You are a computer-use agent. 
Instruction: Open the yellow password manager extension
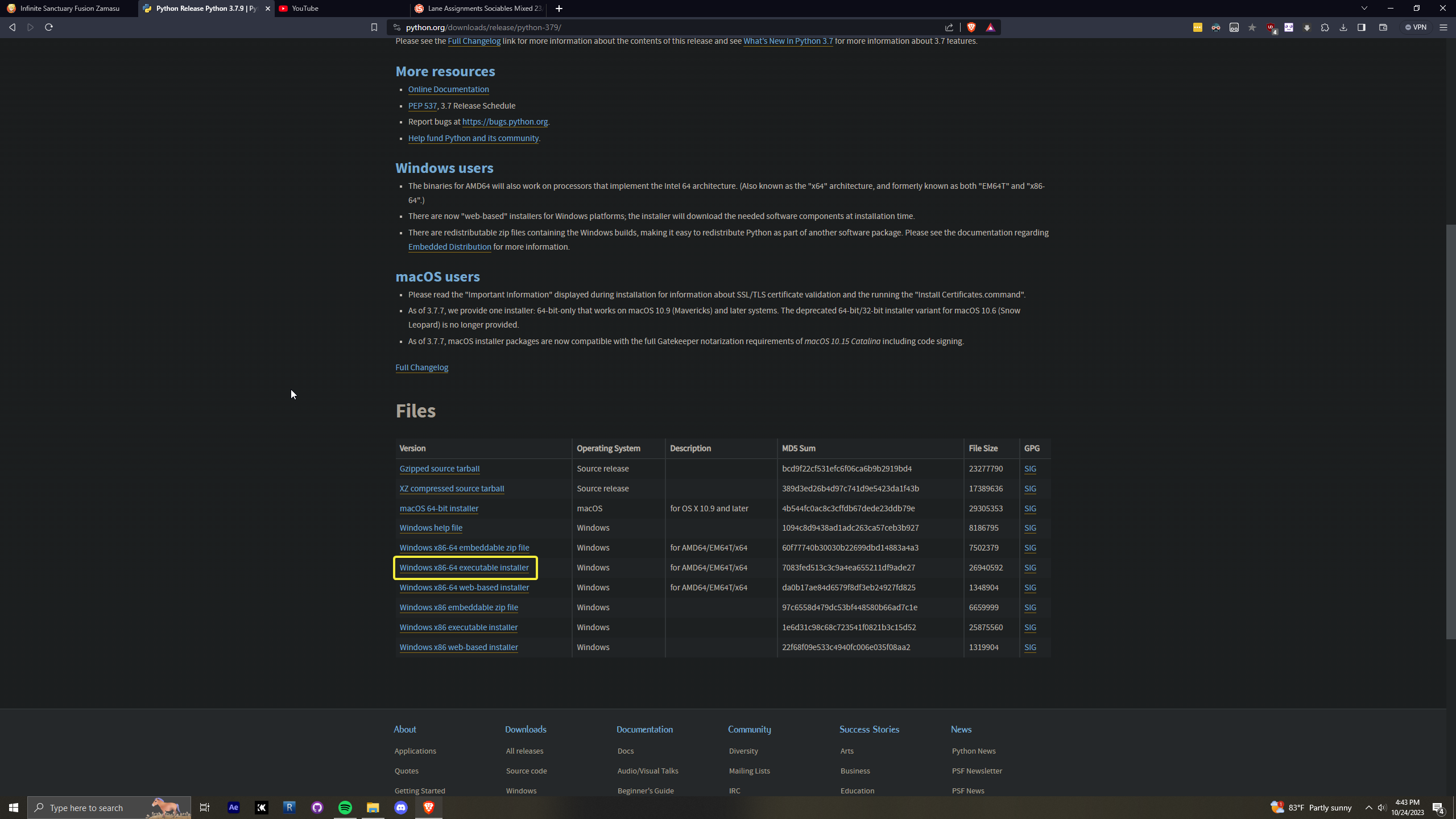point(1198,27)
